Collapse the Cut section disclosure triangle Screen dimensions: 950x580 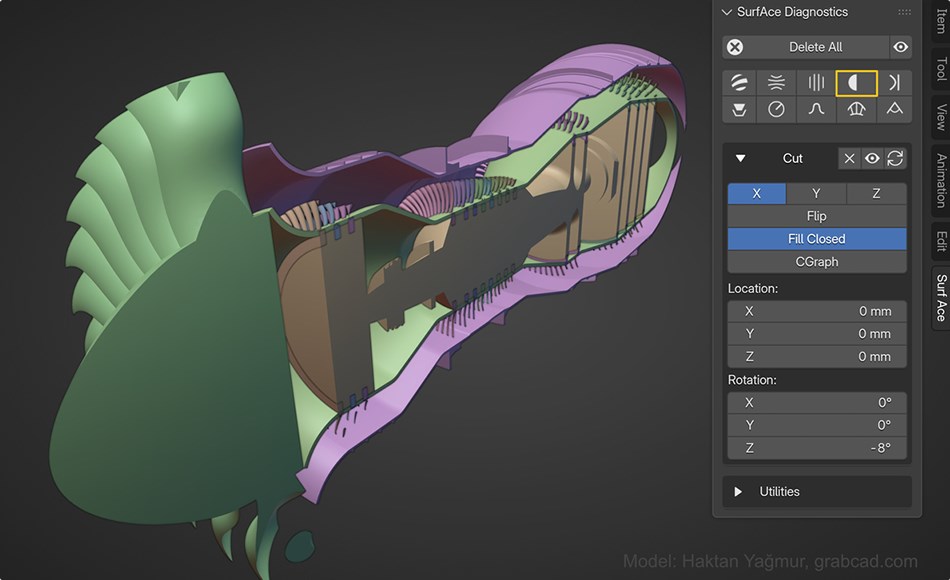740,158
